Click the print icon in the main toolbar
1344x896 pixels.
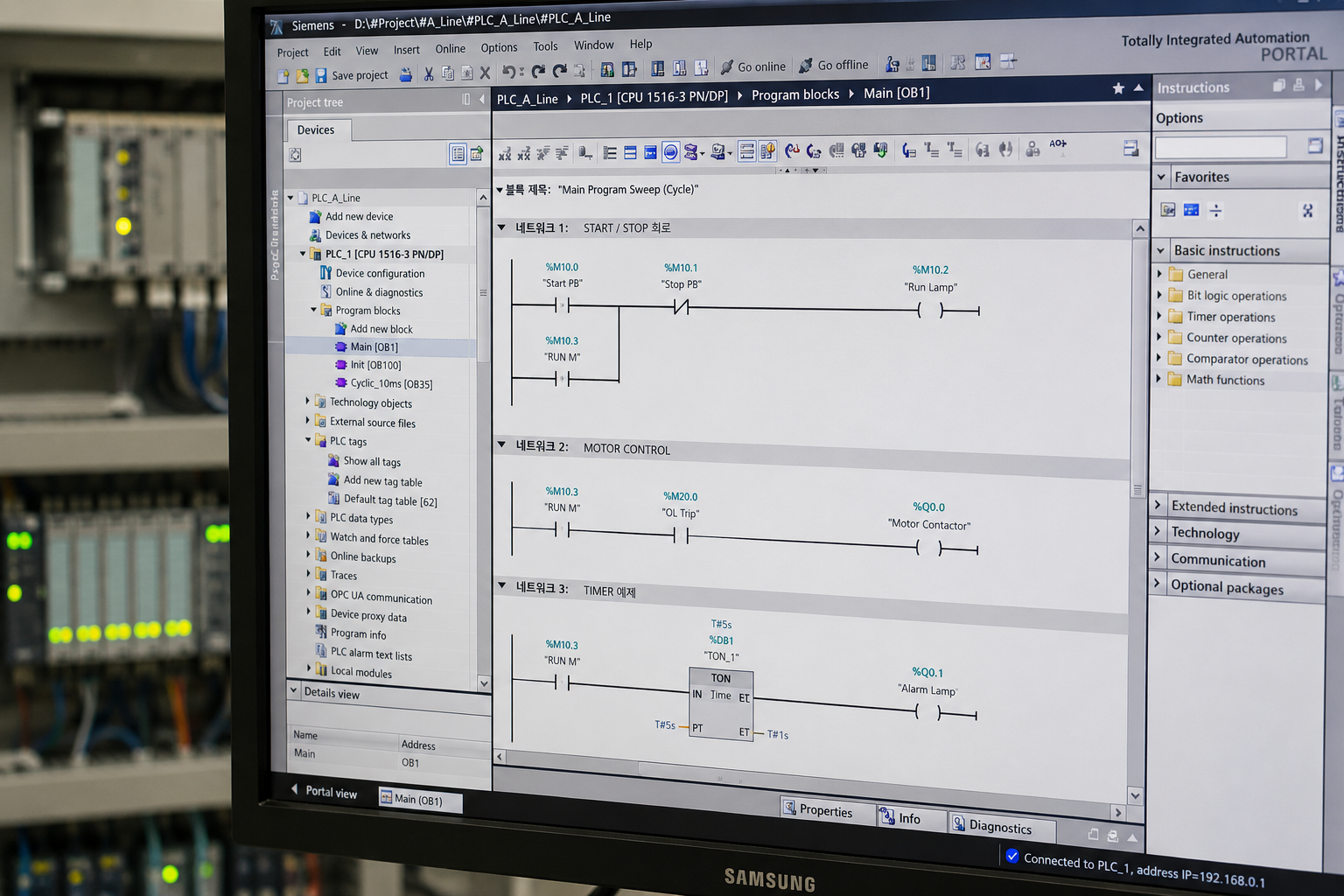pyautogui.click(x=405, y=75)
